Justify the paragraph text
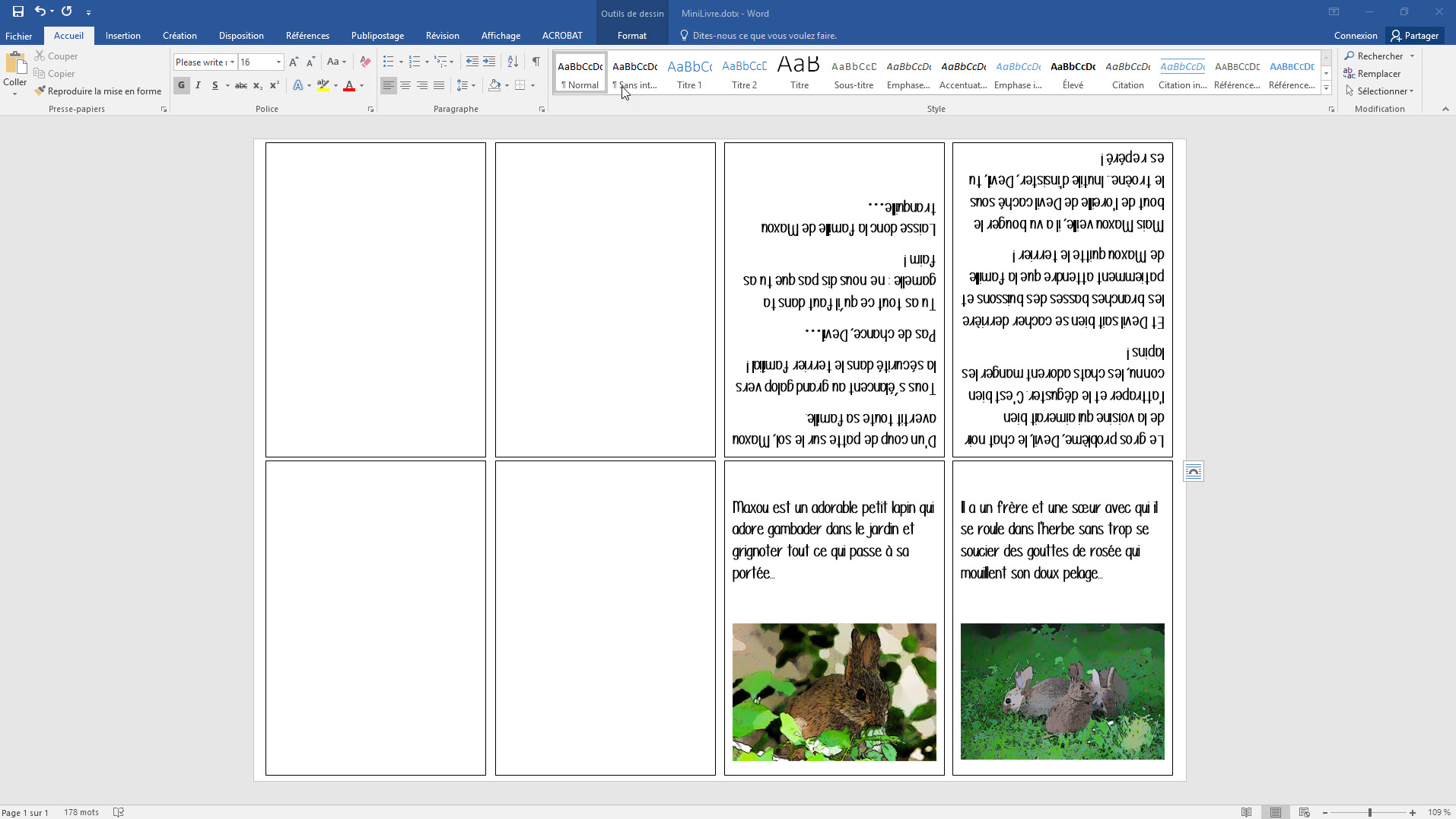The height and width of the screenshot is (819, 1456). (439, 85)
